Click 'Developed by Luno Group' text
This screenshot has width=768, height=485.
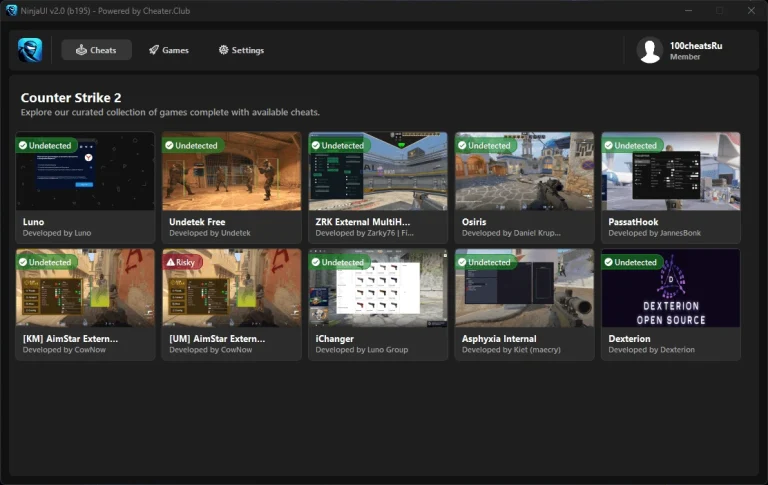click(x=361, y=350)
